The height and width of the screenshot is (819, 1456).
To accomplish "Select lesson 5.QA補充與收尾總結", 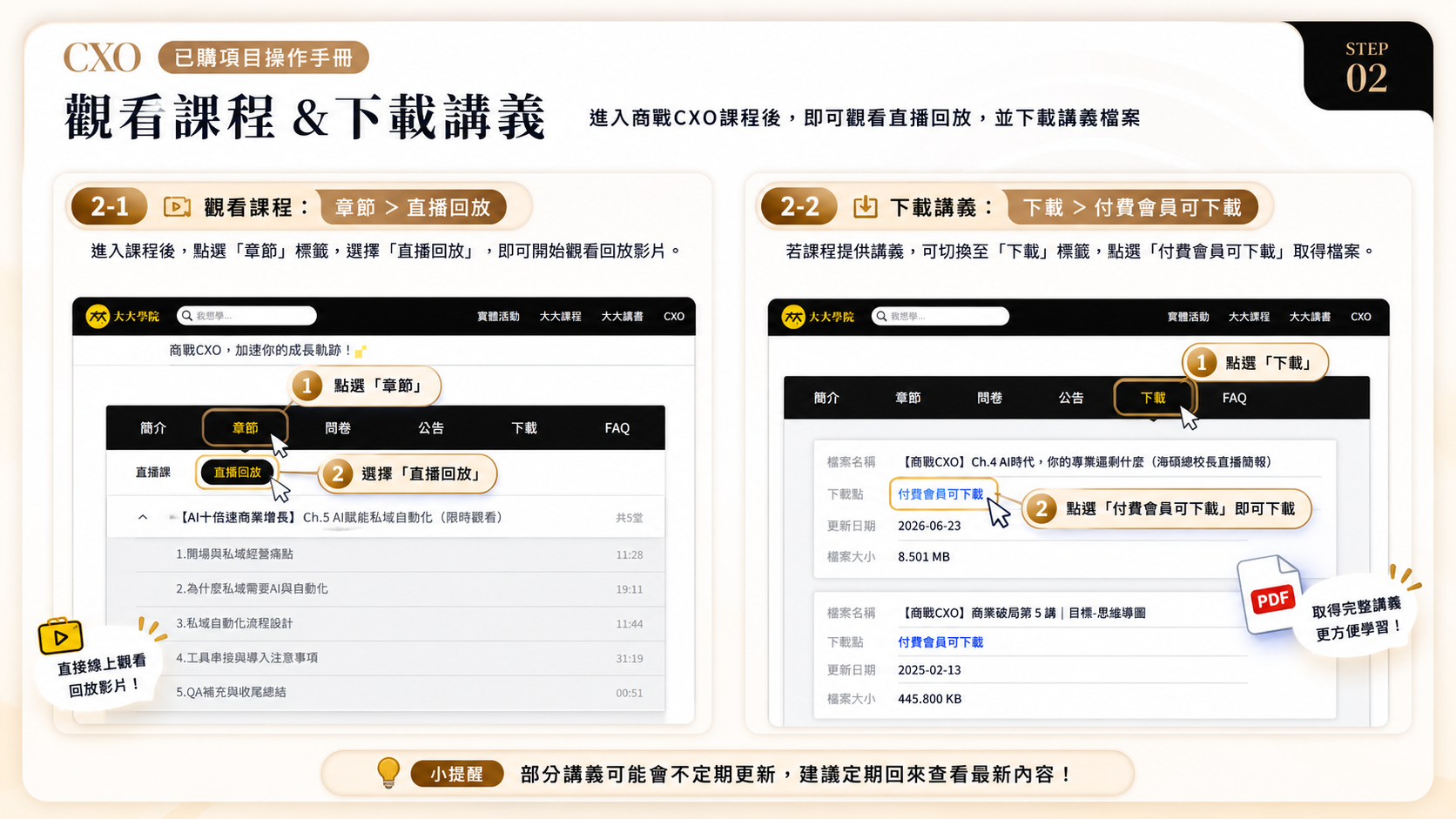I will pyautogui.click(x=231, y=693).
